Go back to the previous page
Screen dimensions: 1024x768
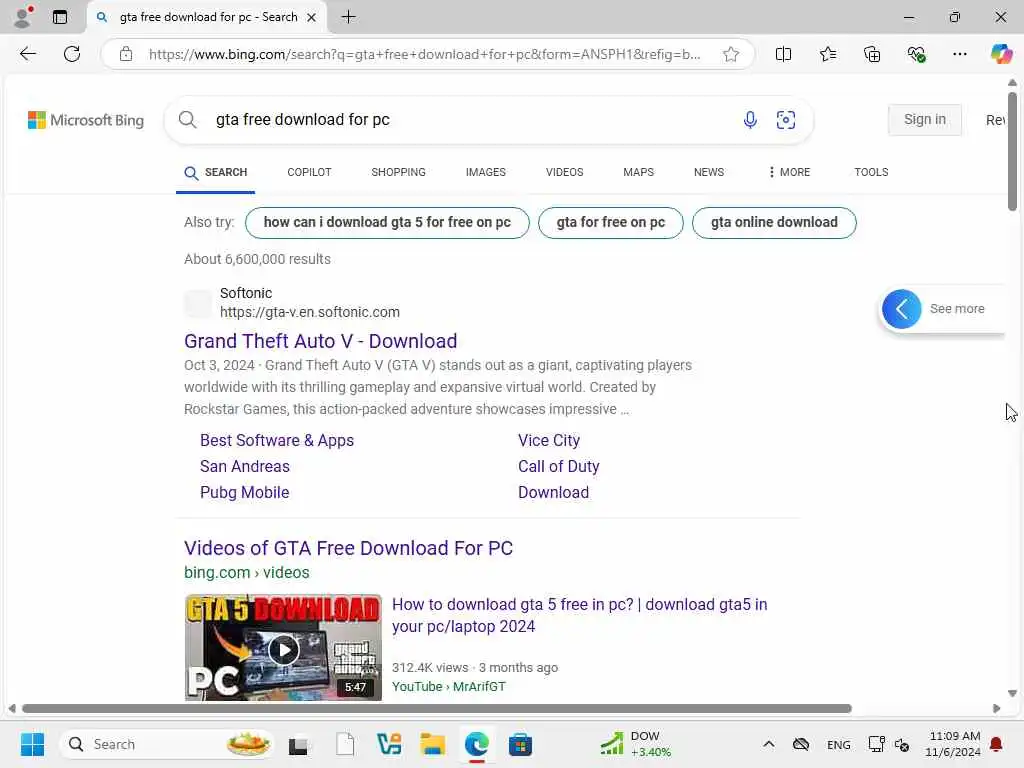[x=28, y=54]
